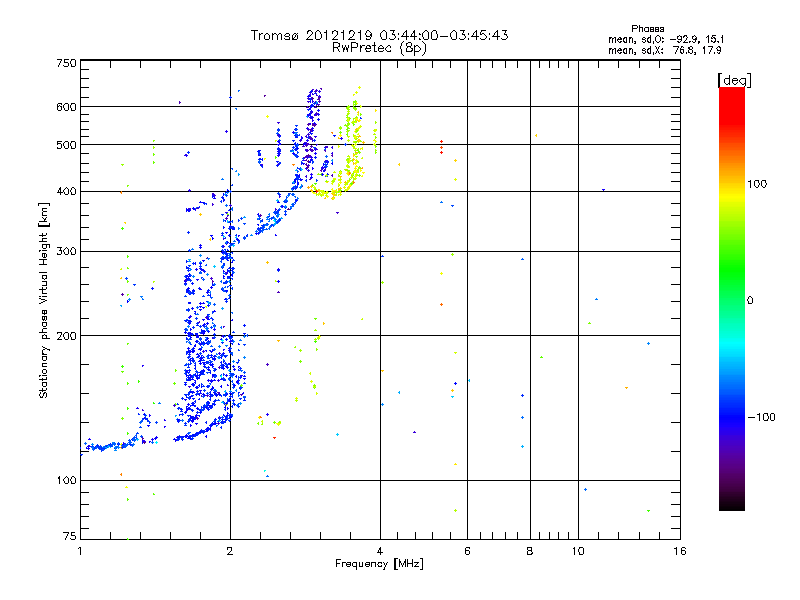The height and width of the screenshot is (600, 800).
Task: Click the y-axis label "600"
Action: tap(66, 107)
